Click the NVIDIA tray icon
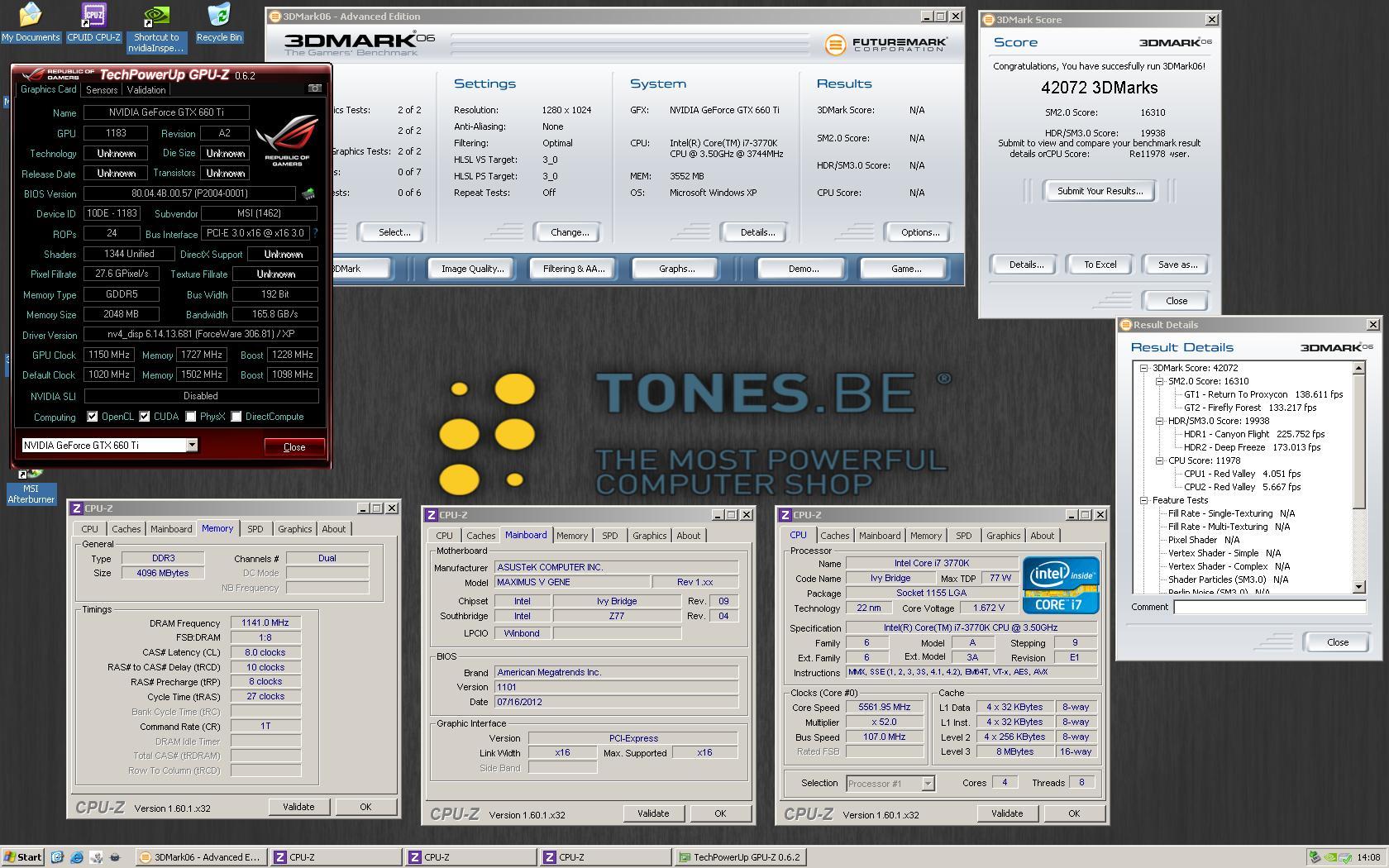Screen dimensions: 1389x868 [x=1331, y=857]
